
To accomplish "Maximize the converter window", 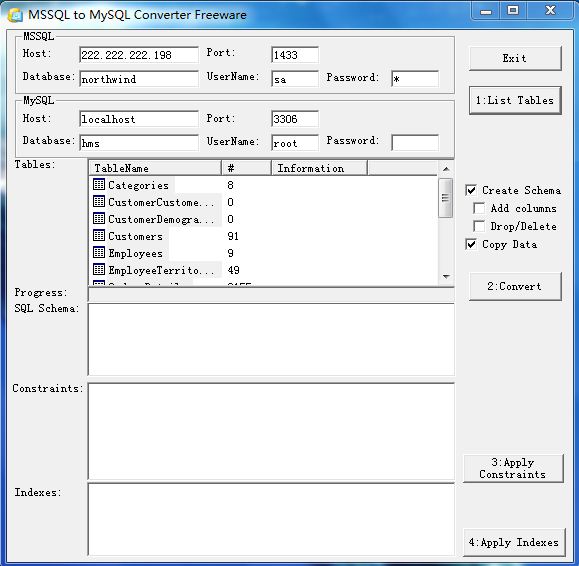I will (x=513, y=10).
